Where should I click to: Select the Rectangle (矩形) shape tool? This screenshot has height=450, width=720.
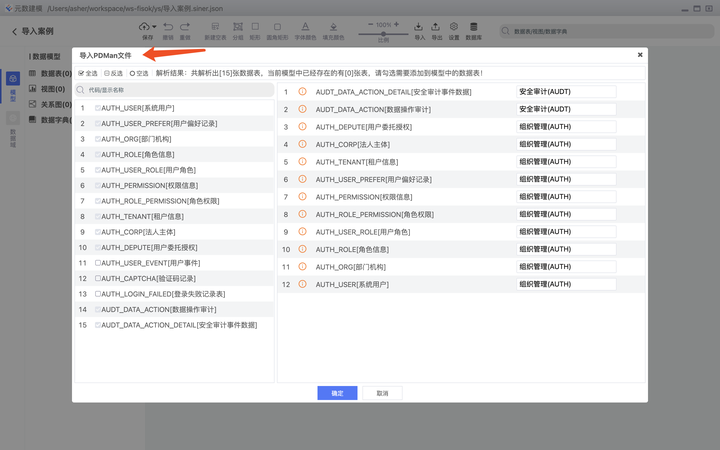click(255, 27)
